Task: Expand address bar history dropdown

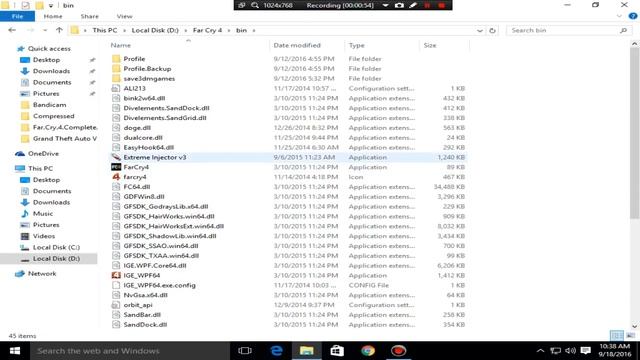Action: (480, 31)
